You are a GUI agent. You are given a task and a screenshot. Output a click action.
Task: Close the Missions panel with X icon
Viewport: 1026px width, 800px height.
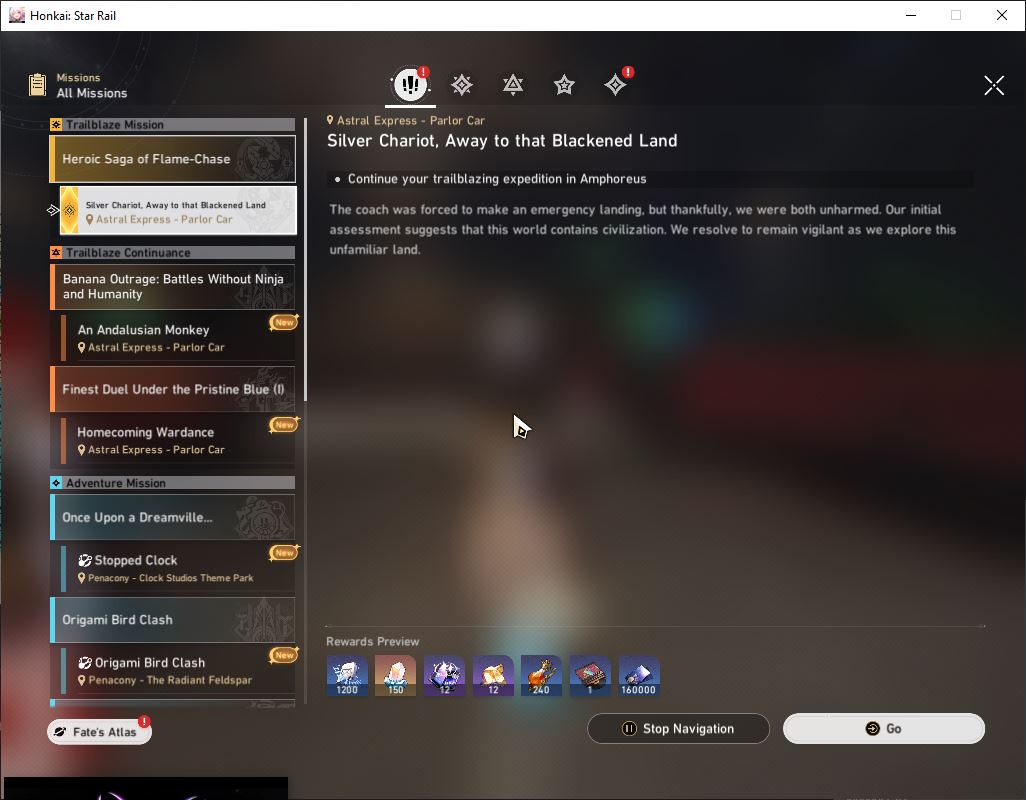(x=994, y=85)
